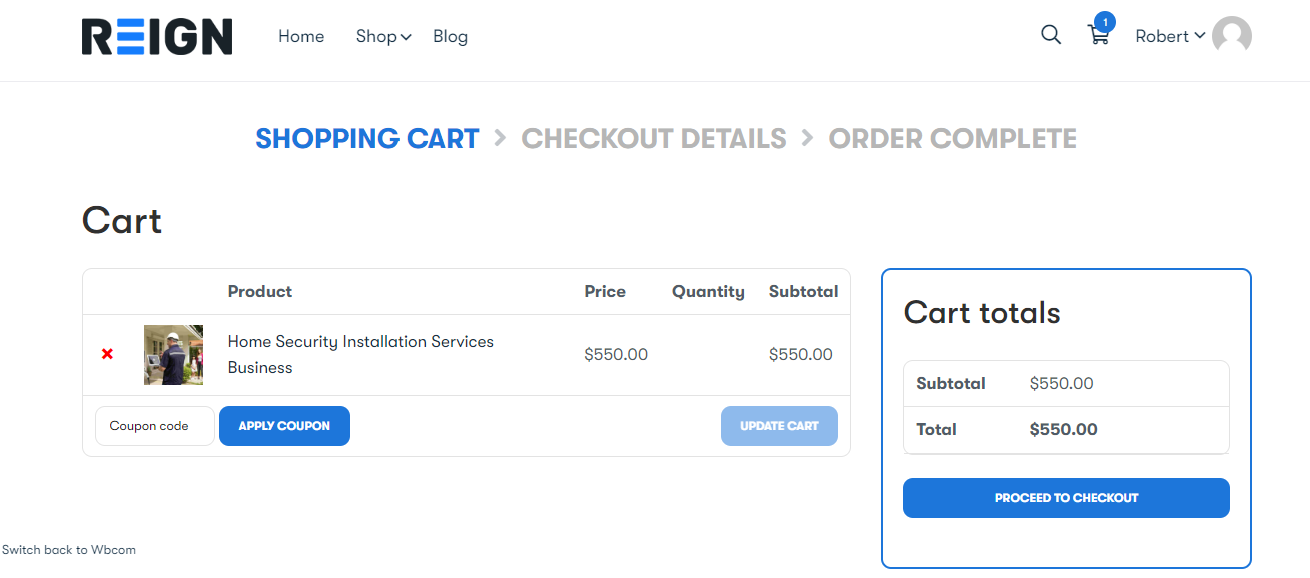Open the search magnifier icon

(1050, 35)
